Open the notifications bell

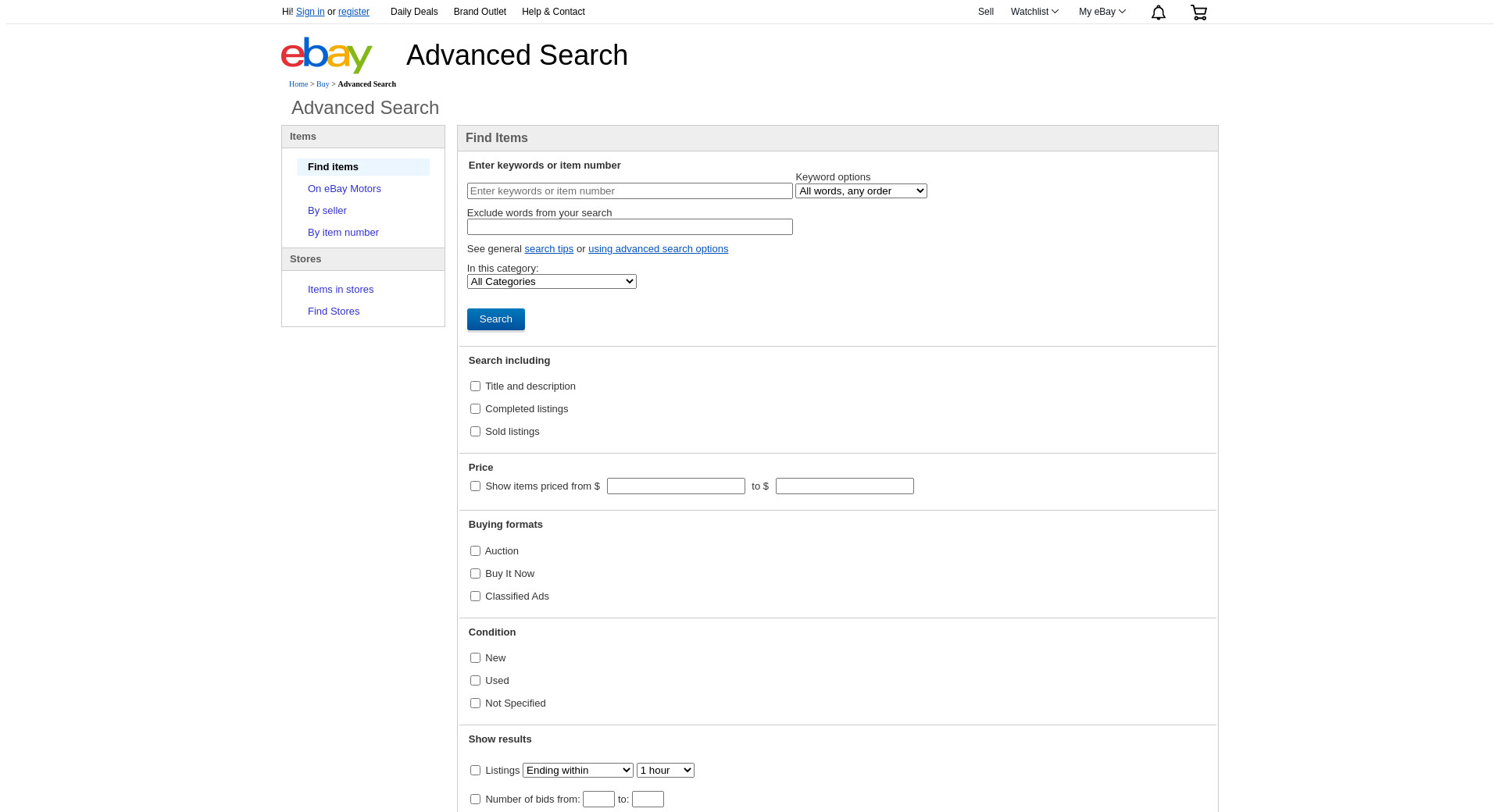(1158, 12)
